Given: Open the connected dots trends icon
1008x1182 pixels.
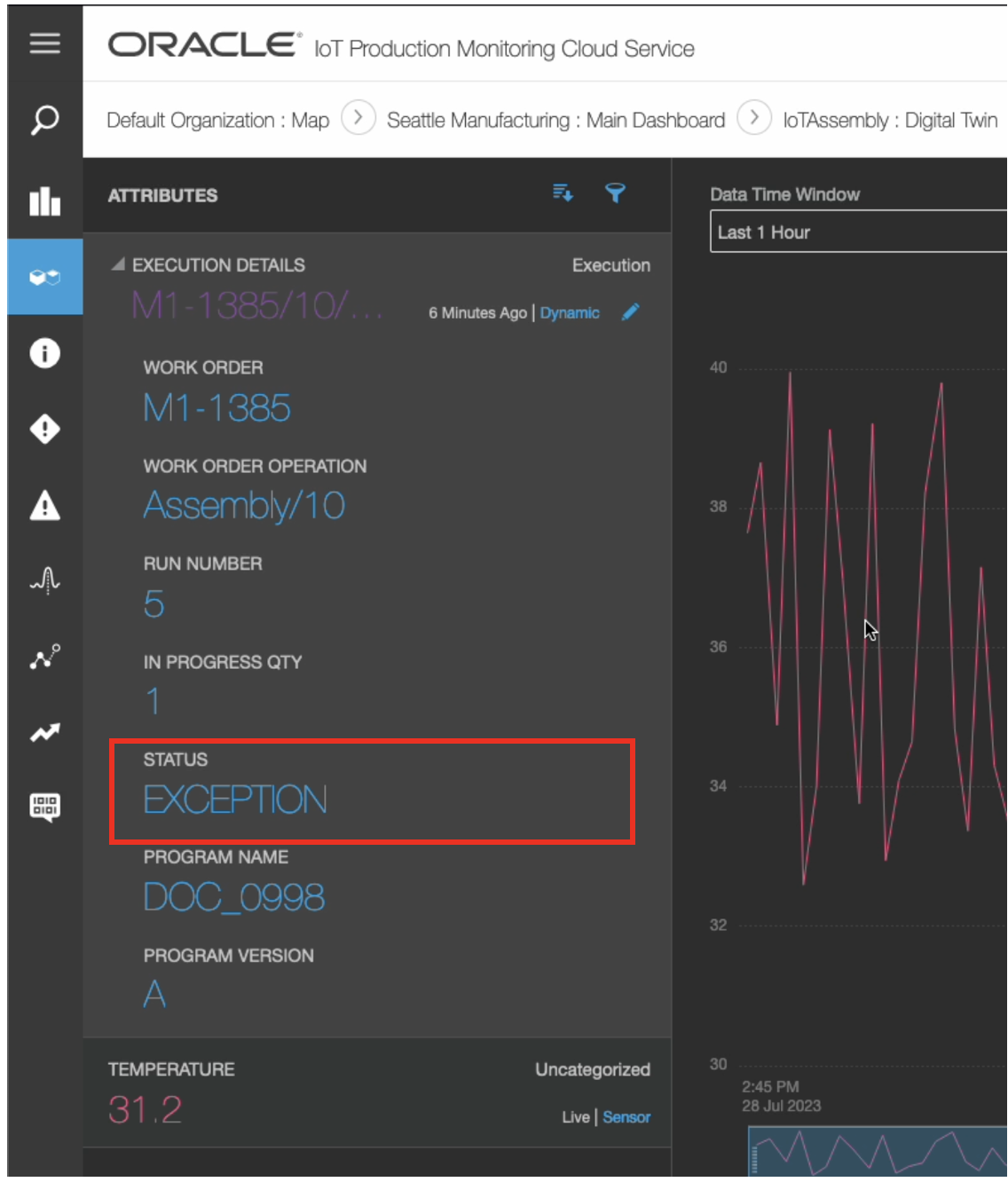Looking at the screenshot, I should tap(44, 657).
